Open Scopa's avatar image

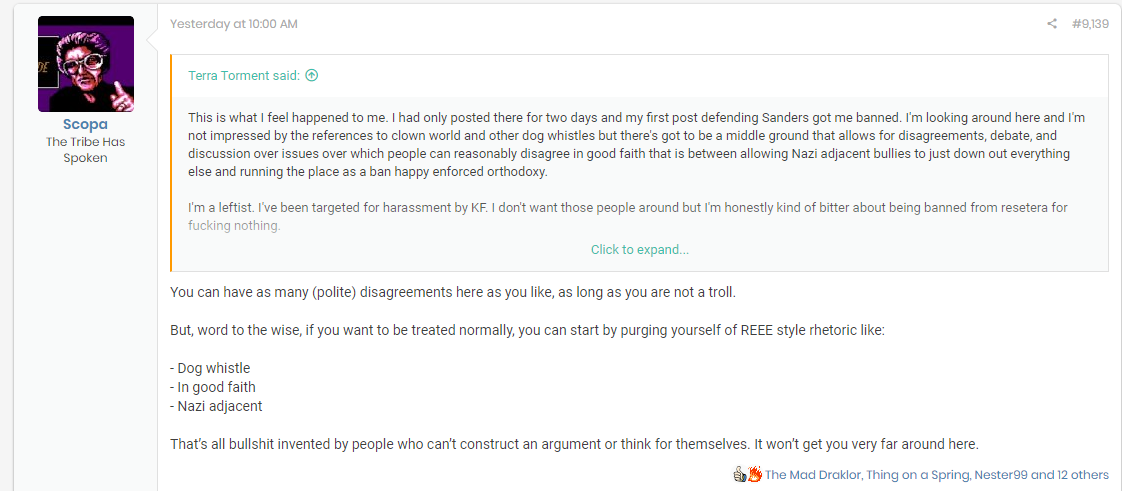(x=86, y=64)
